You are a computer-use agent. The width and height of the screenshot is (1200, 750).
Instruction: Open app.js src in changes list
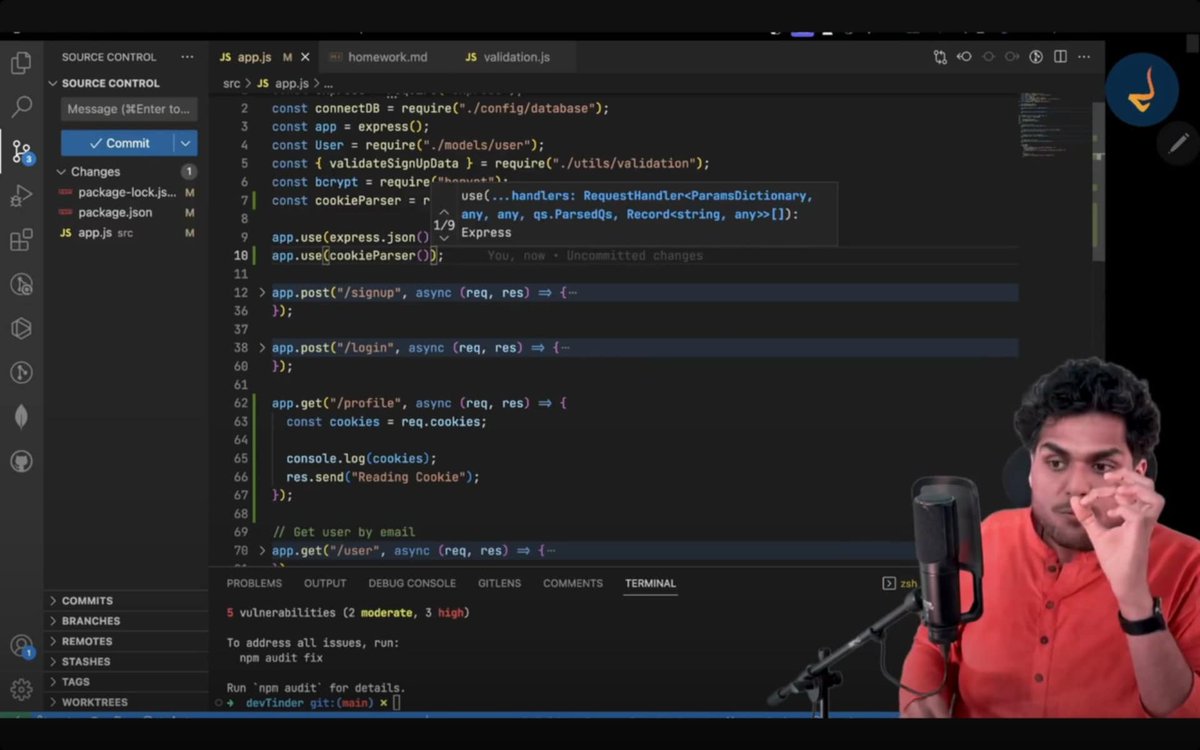(x=125, y=232)
